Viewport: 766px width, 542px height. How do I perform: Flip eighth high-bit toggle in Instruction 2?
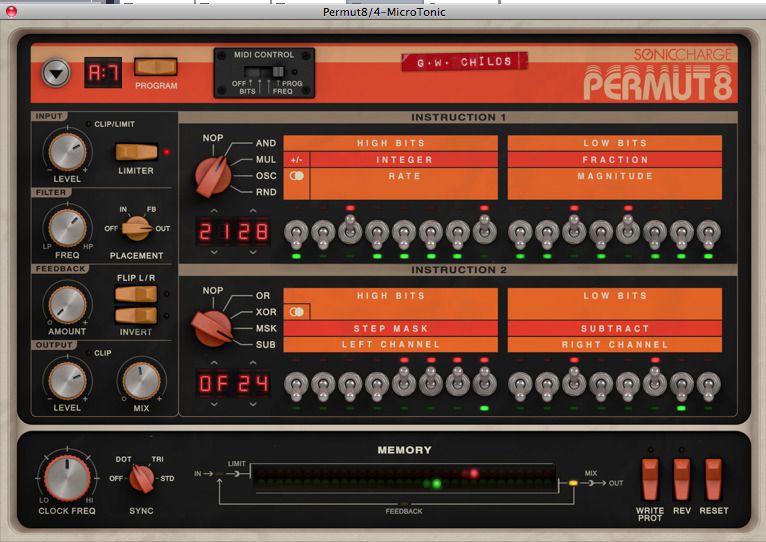tap(484, 382)
